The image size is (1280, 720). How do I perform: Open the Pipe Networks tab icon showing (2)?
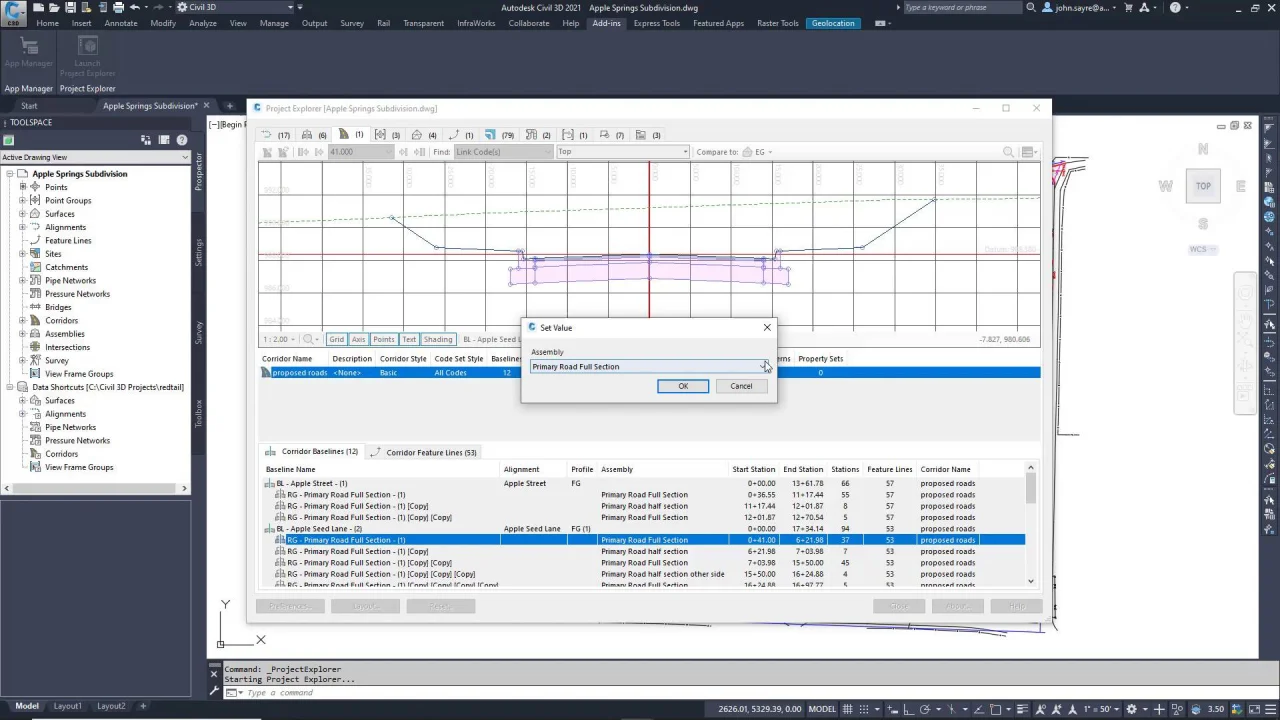click(x=531, y=135)
